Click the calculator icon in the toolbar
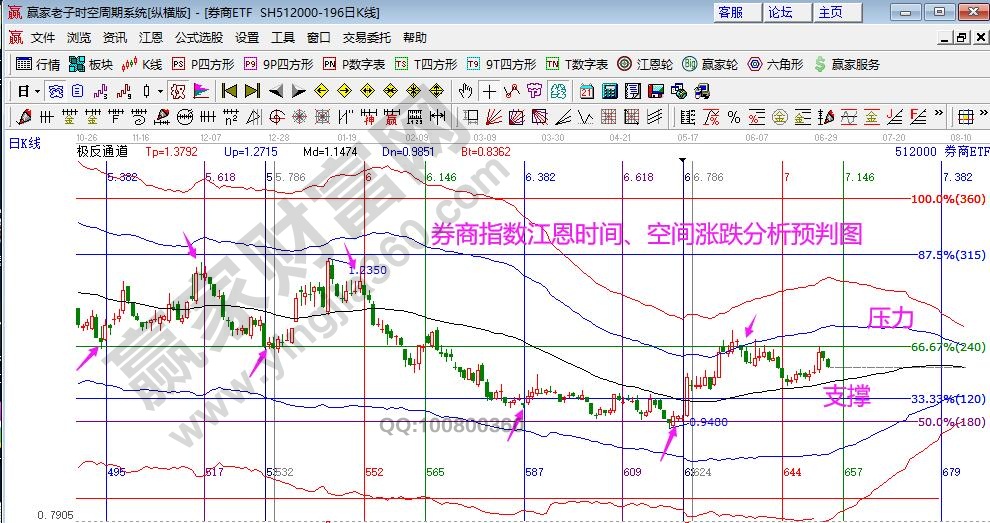This screenshot has width=990, height=523. pos(608,90)
